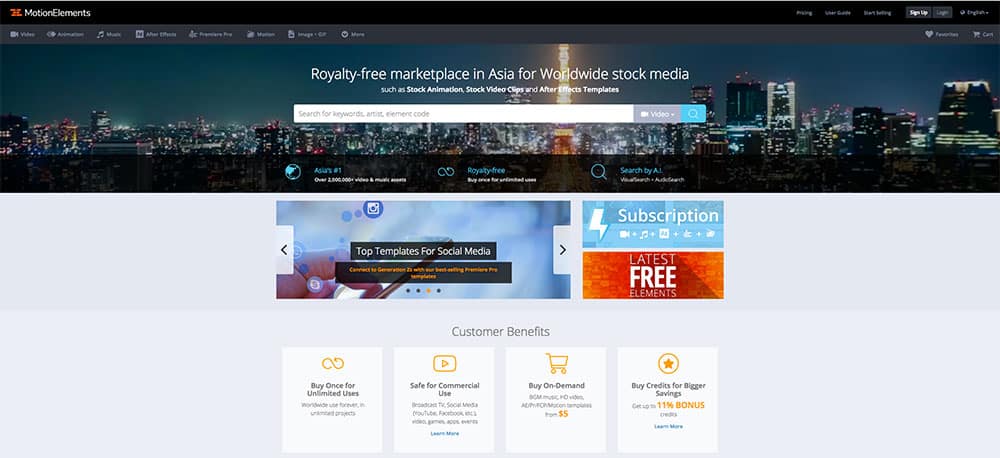Click the Buy On-Demand cart icon
This screenshot has height=458, width=1000.
coord(557,364)
